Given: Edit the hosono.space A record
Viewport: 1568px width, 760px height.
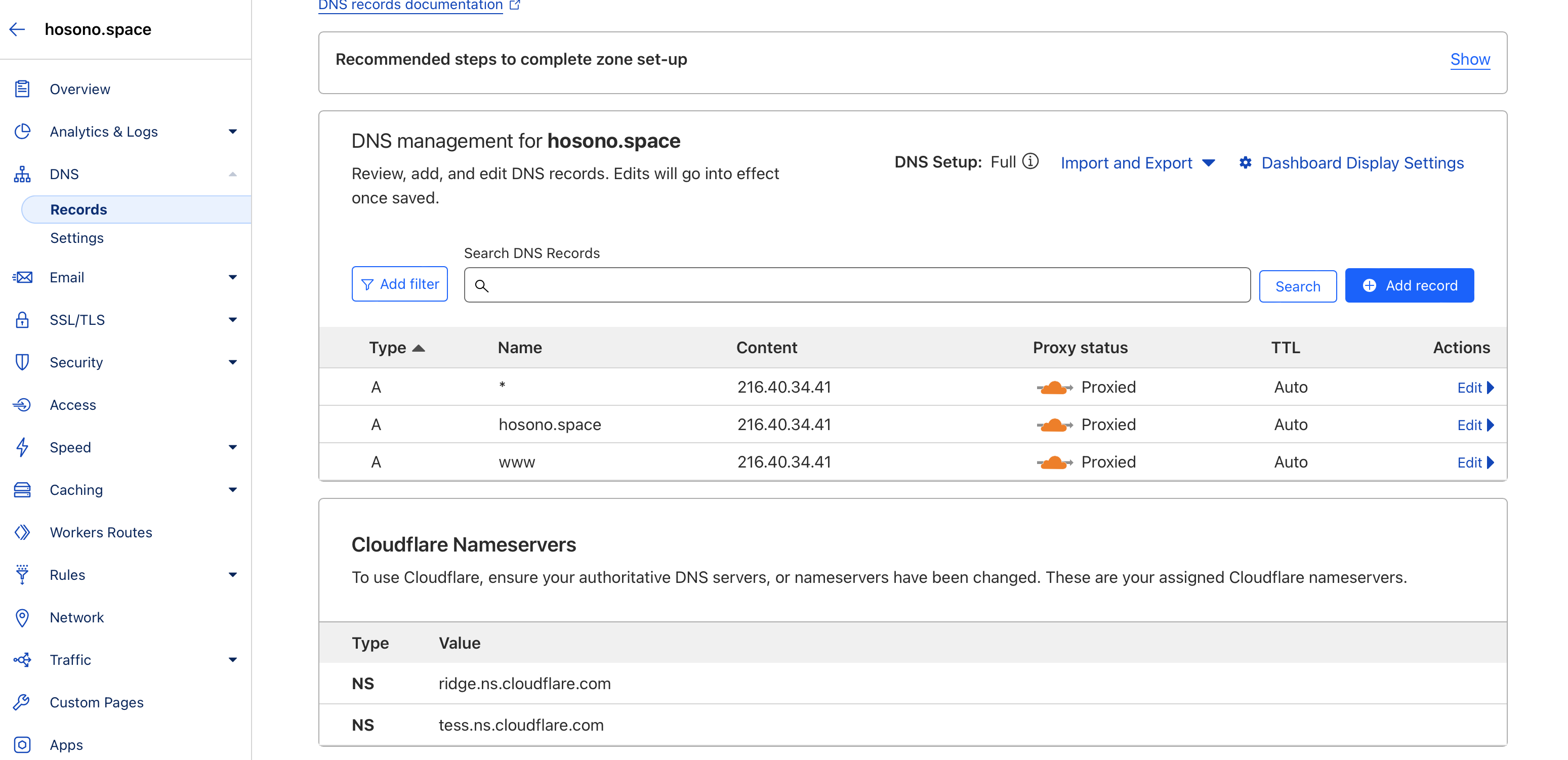Looking at the screenshot, I should tap(1475, 425).
